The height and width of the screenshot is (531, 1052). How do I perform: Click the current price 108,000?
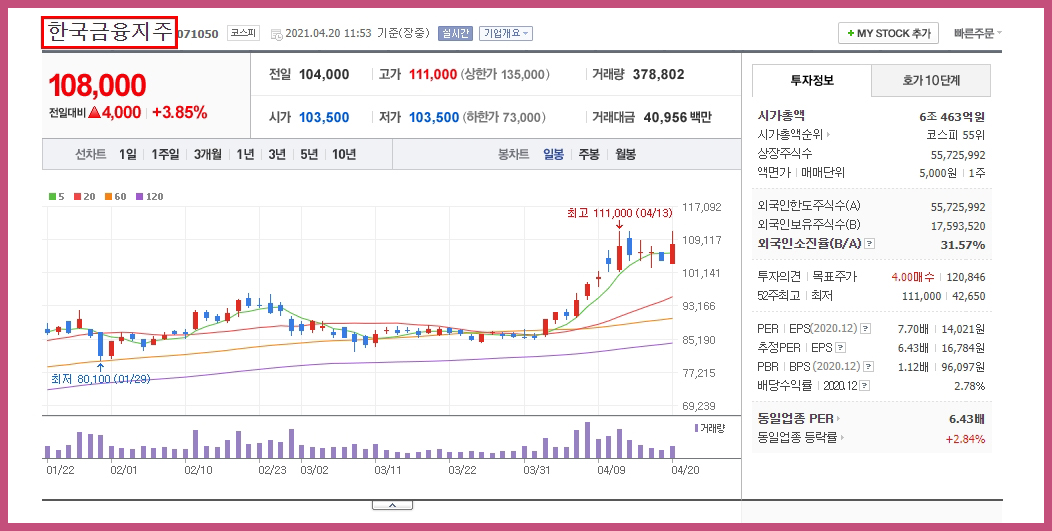click(97, 85)
